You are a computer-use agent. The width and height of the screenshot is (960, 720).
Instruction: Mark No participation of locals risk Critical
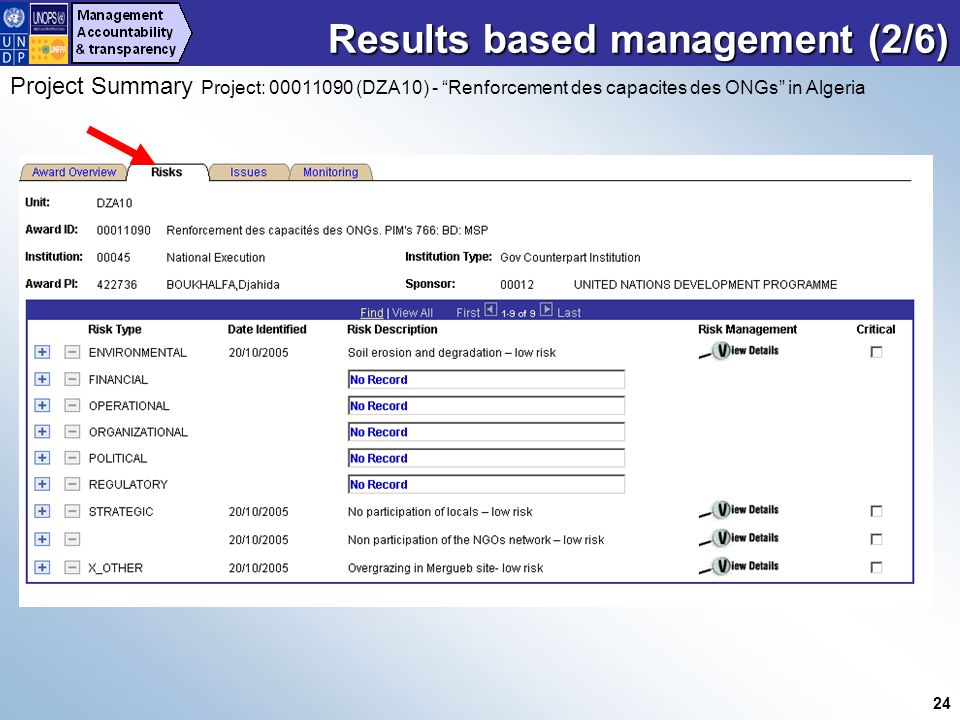point(876,511)
